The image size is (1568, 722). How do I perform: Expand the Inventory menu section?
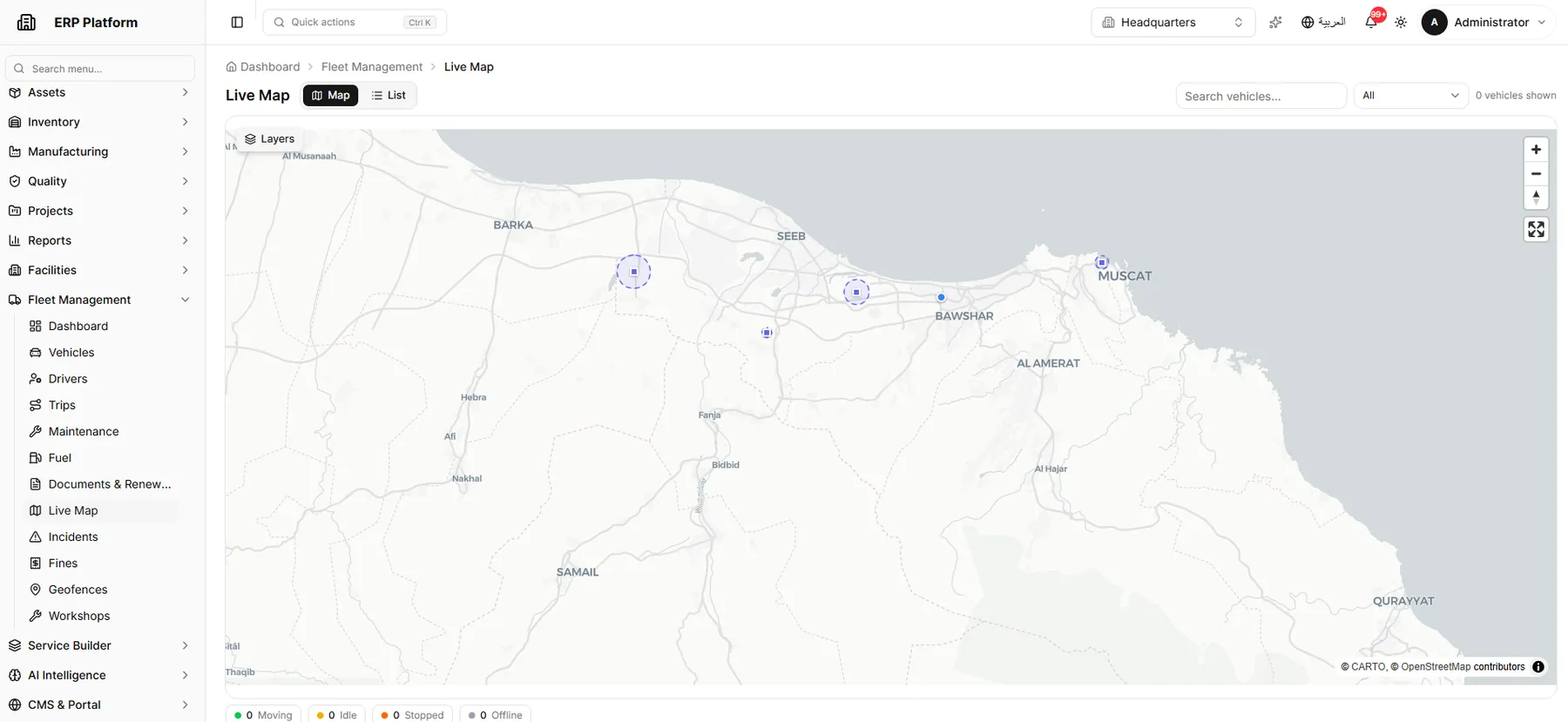pos(99,122)
